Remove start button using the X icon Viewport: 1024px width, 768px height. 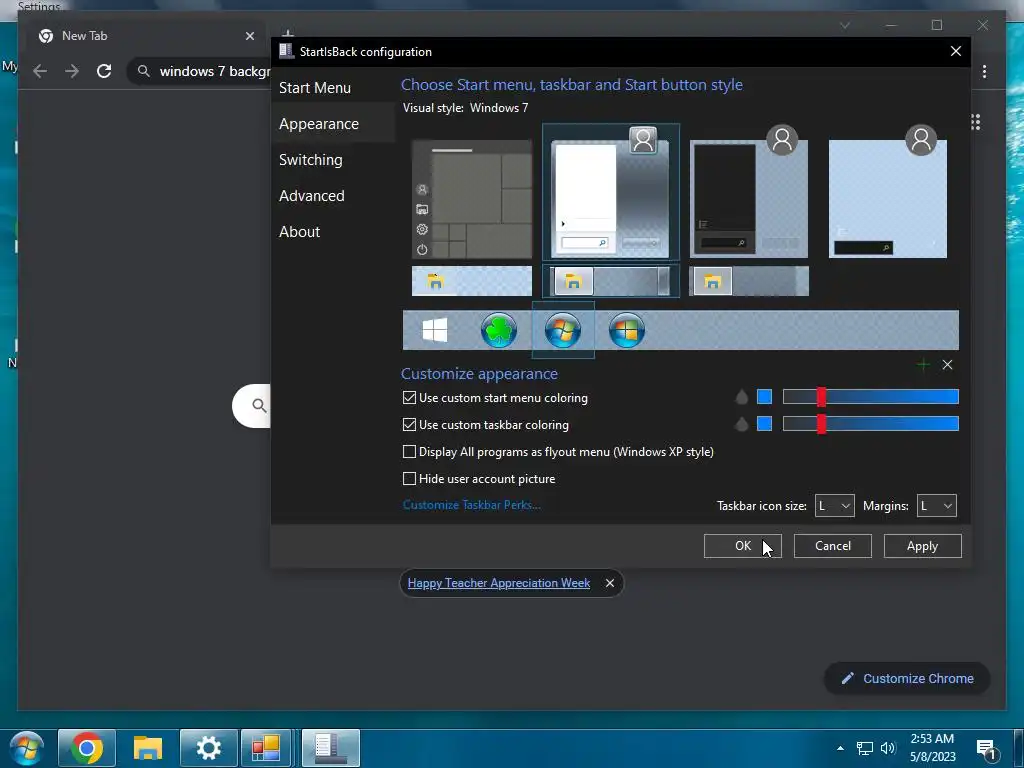(948, 365)
